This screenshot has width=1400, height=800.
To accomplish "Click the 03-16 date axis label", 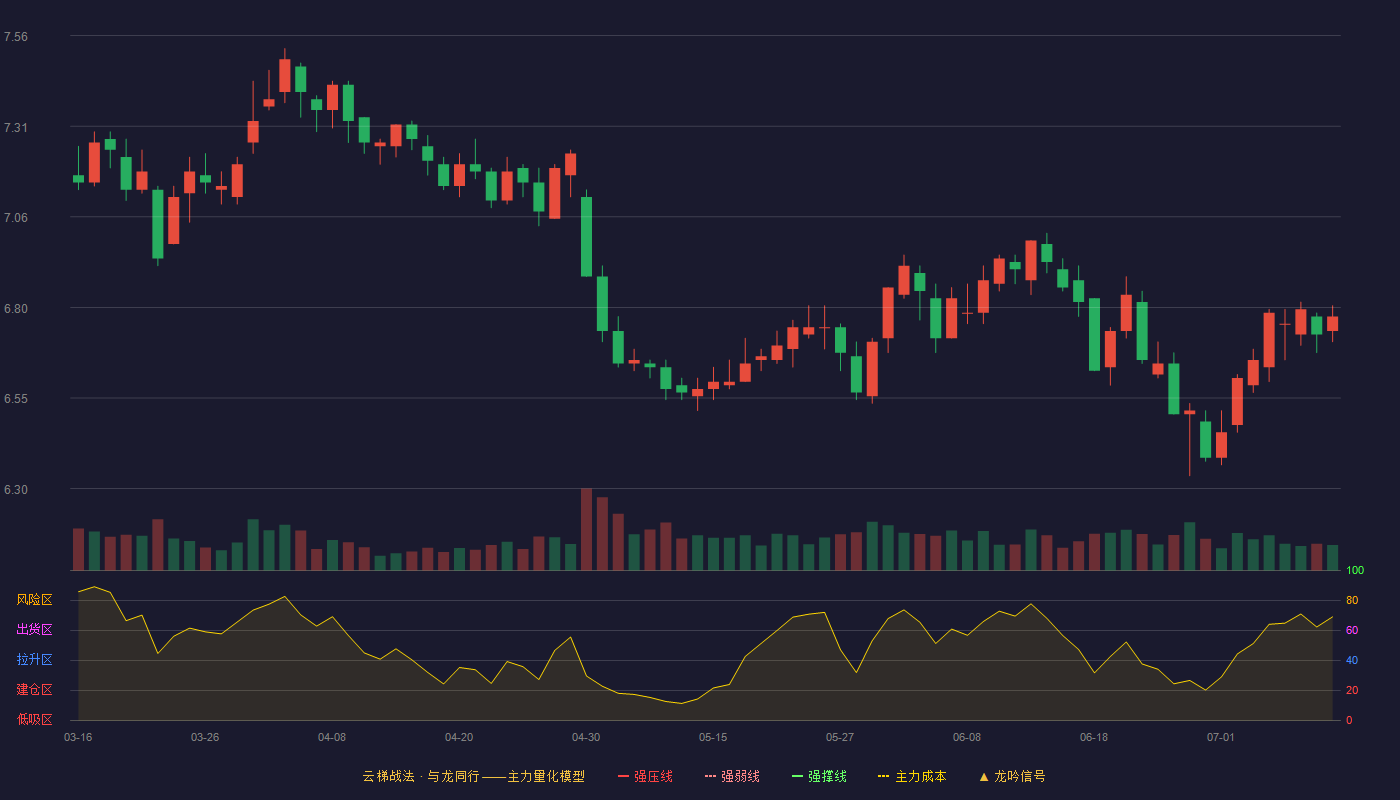I will tap(78, 737).
